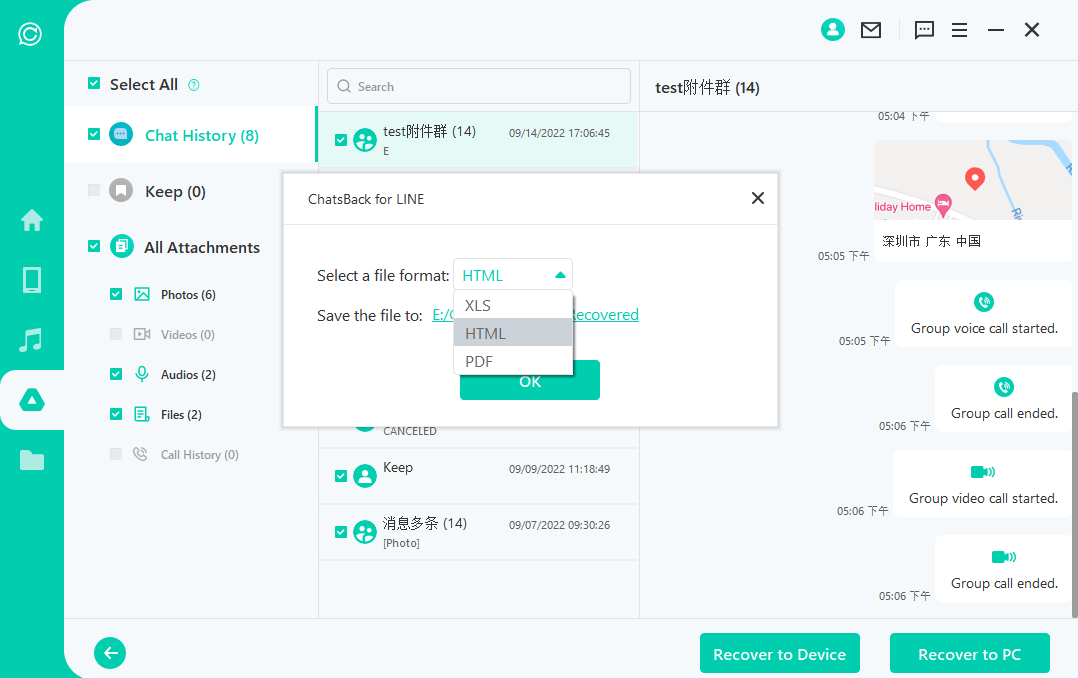Click the 深圳市 广东 中国 location text
This screenshot has height=678, width=1078.
point(932,241)
